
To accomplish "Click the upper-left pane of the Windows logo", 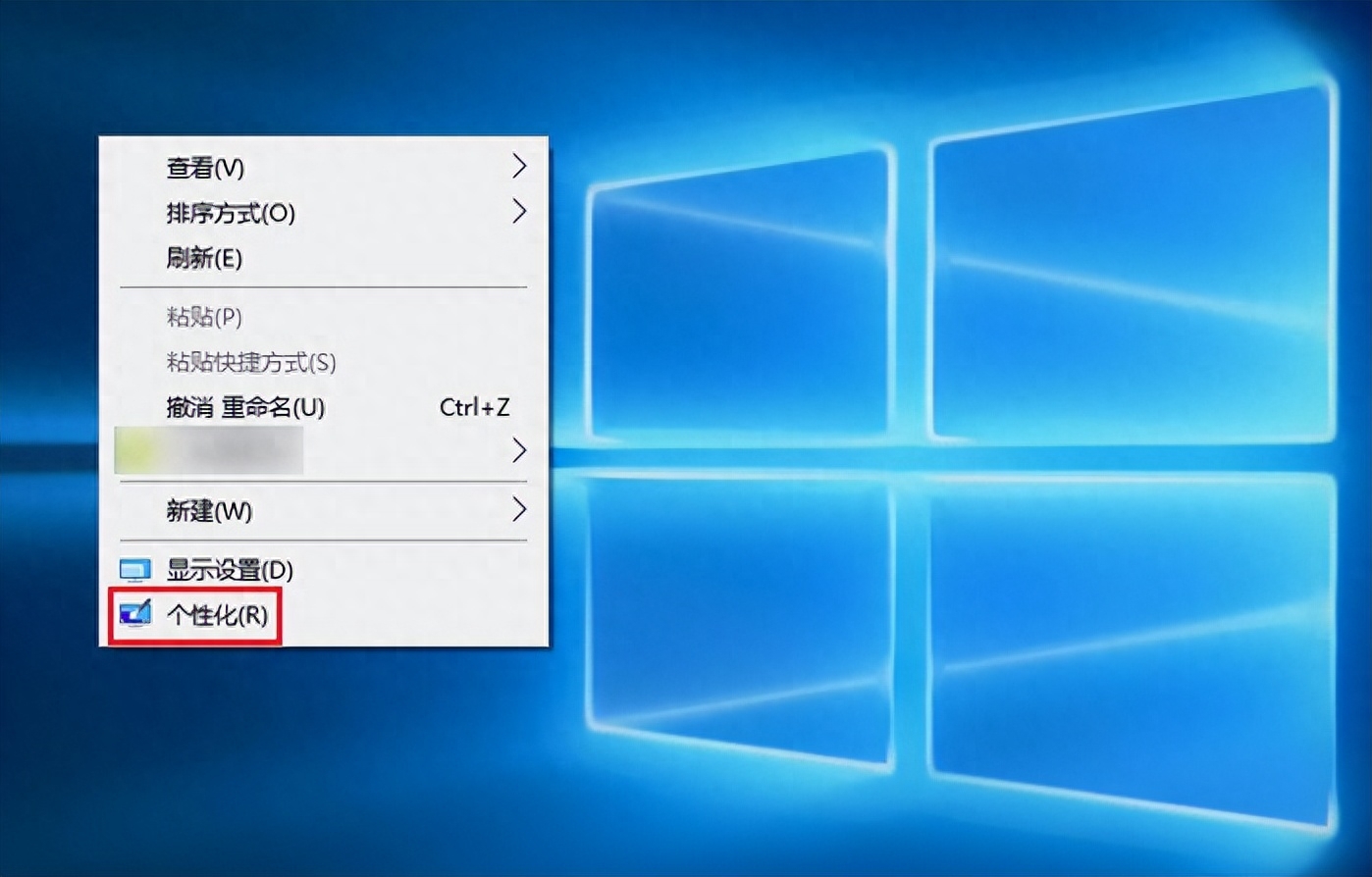I will 741,304.
